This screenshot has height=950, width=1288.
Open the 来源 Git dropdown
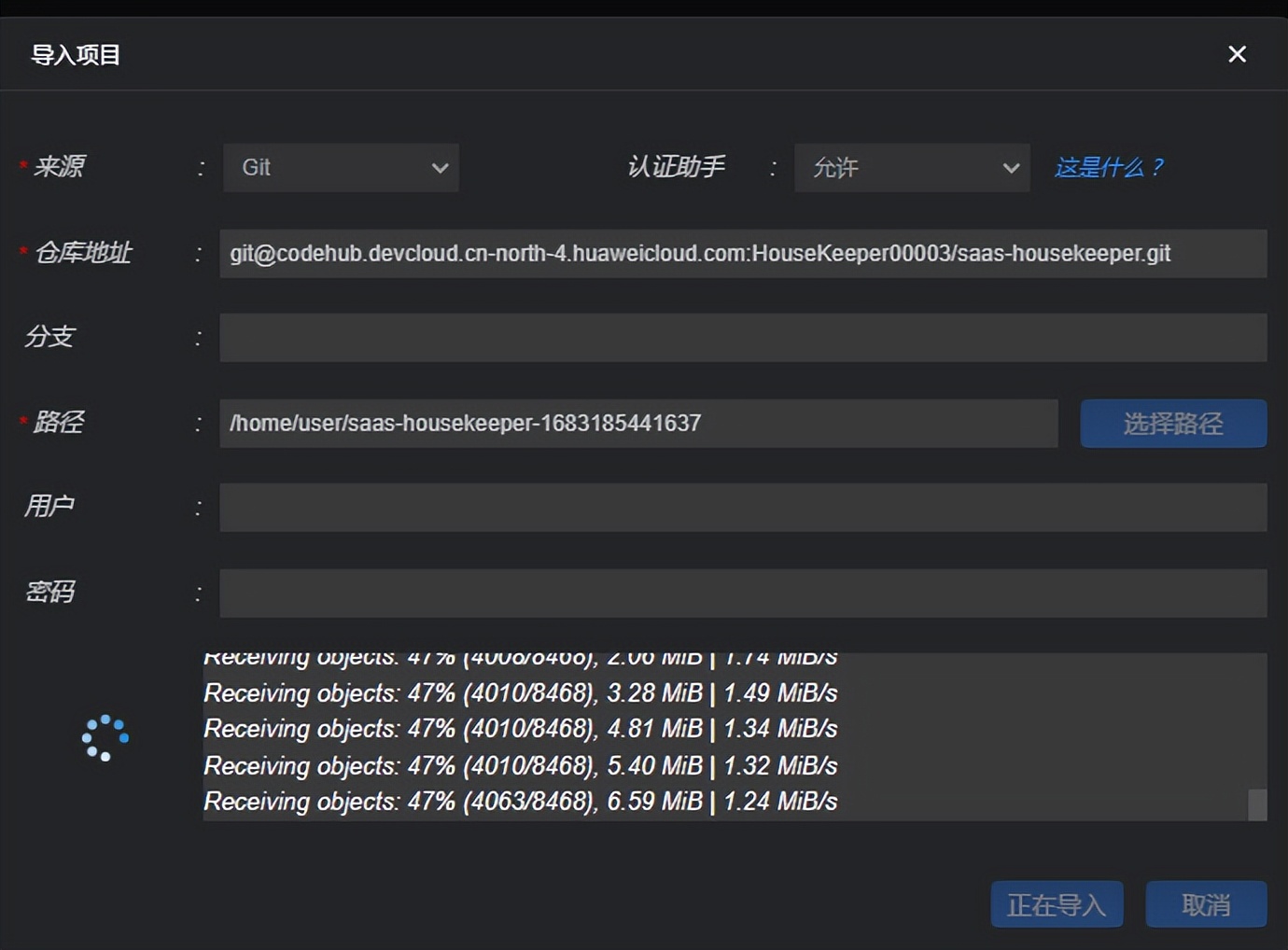tap(341, 168)
